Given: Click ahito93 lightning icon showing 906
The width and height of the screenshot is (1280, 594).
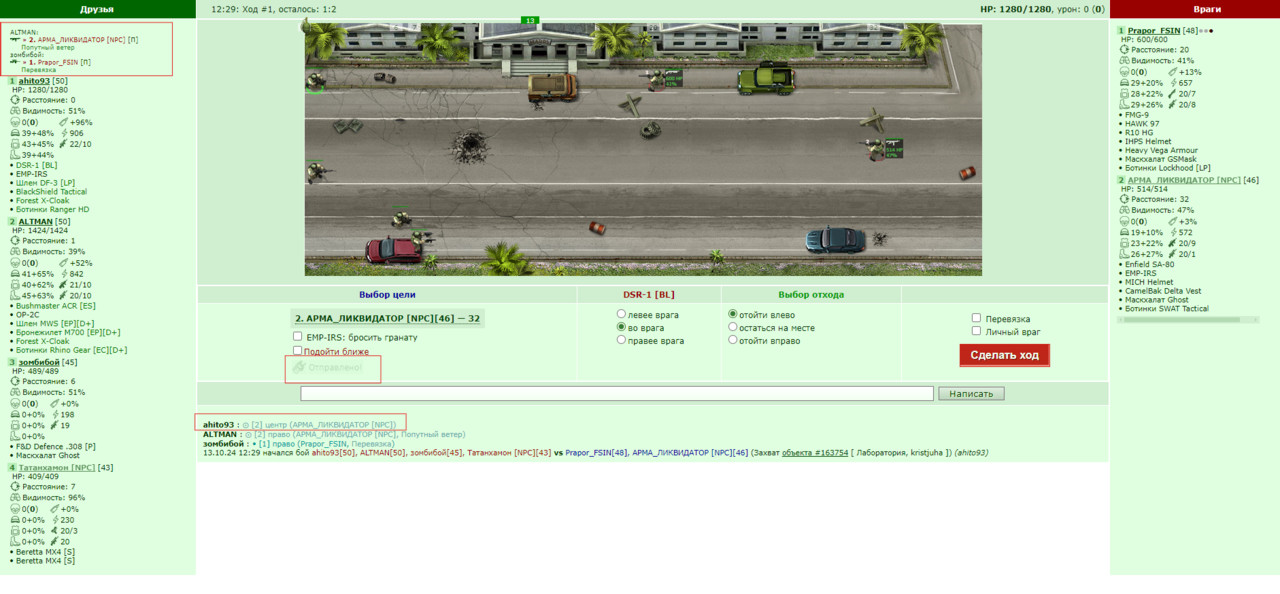Looking at the screenshot, I should coord(65,133).
